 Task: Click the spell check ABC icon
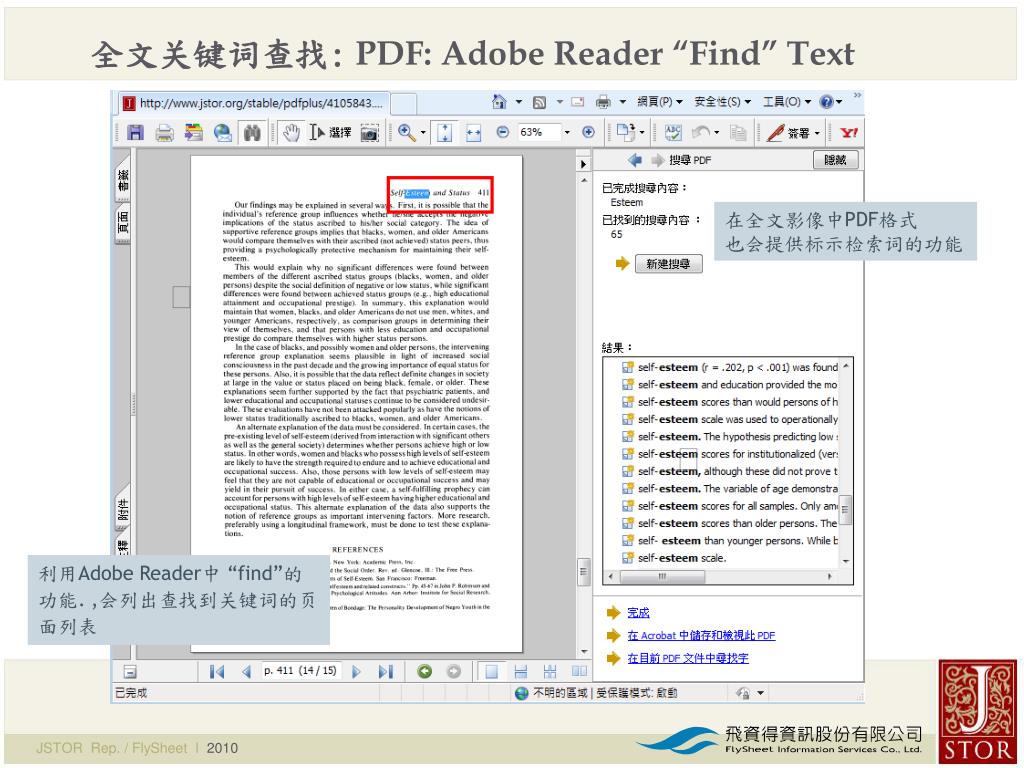[673, 133]
